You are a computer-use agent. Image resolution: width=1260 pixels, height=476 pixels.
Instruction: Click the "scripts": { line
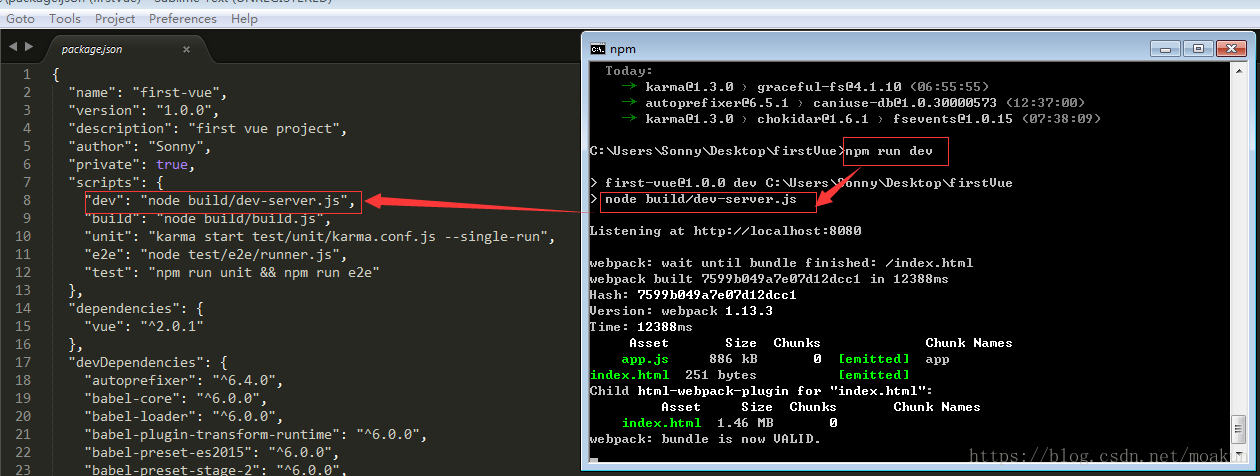(x=116, y=182)
